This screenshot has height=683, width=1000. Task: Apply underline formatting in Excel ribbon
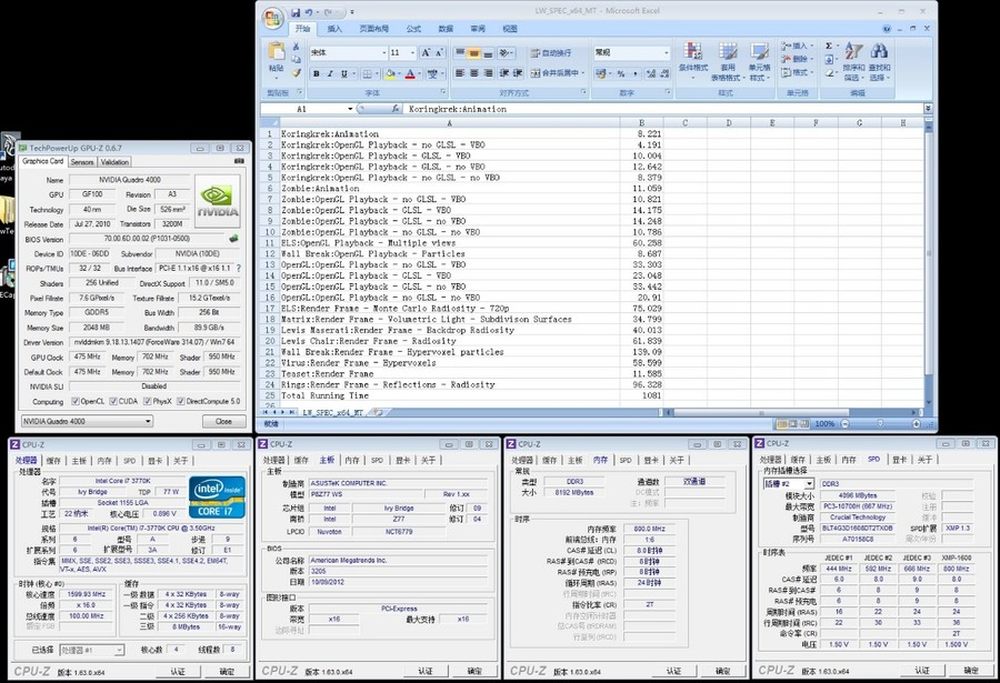(344, 74)
